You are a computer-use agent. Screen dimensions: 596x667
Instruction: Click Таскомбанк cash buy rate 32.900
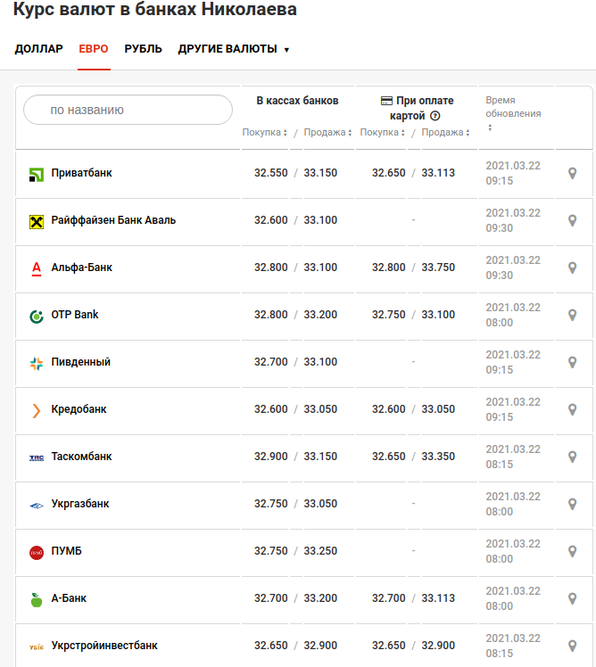pyautogui.click(x=271, y=456)
